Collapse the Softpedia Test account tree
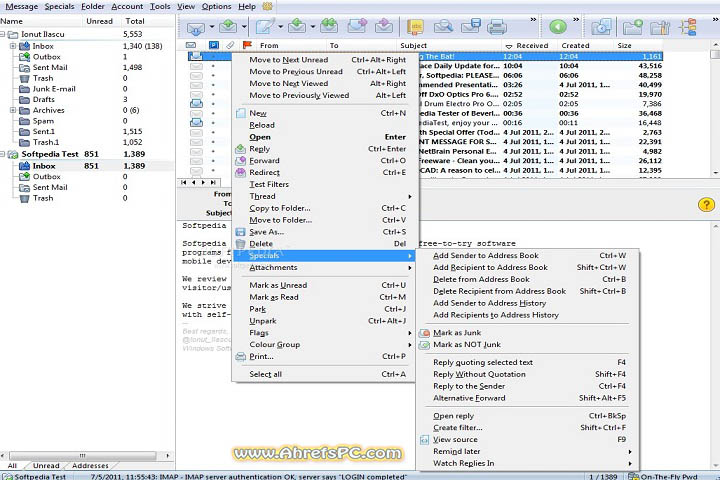 (x=2, y=154)
